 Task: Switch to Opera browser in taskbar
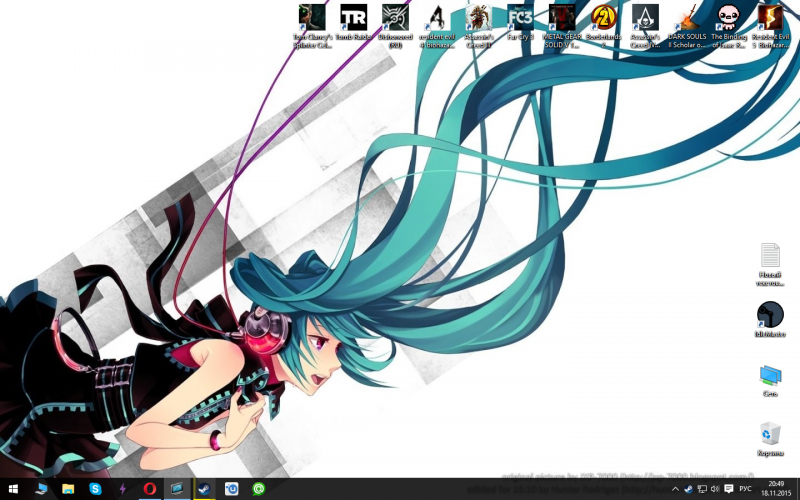[149, 489]
